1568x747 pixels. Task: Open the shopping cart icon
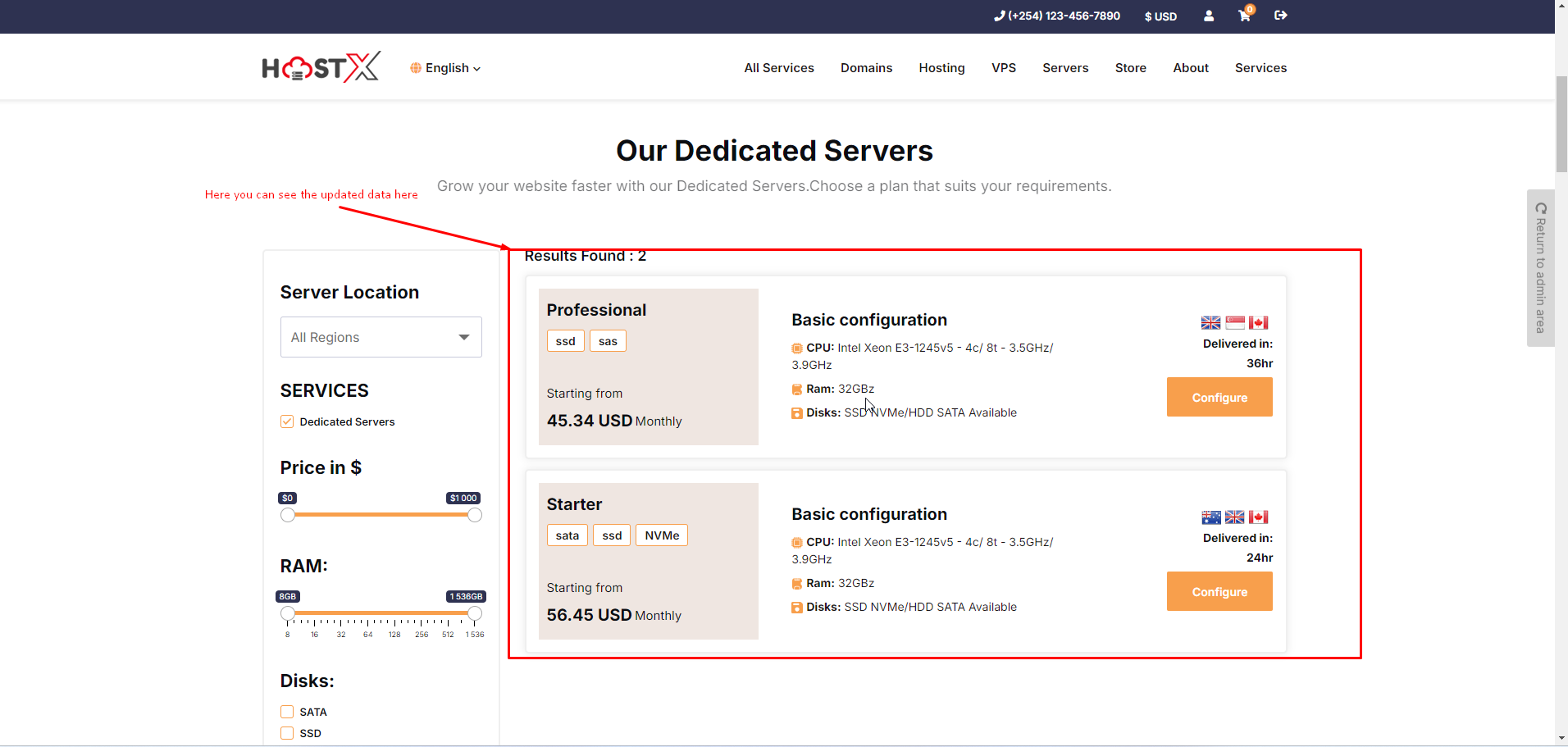1244,16
